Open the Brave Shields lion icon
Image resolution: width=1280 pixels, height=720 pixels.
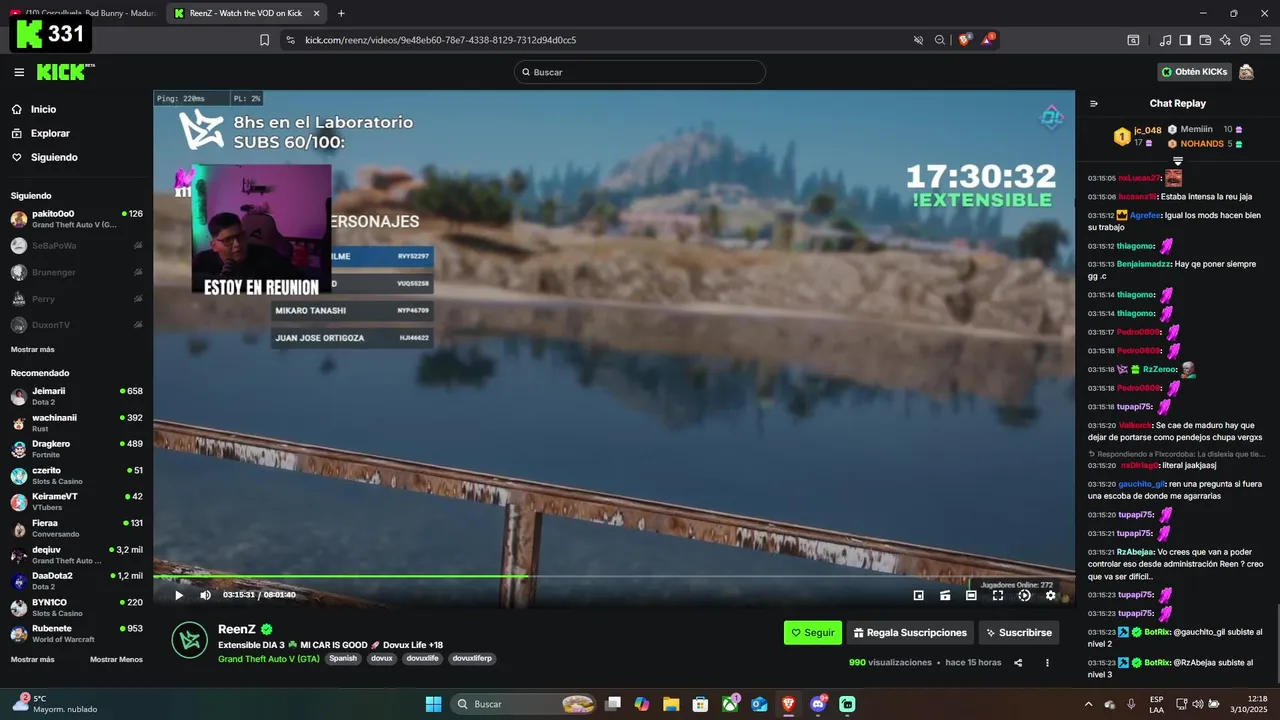coord(964,40)
